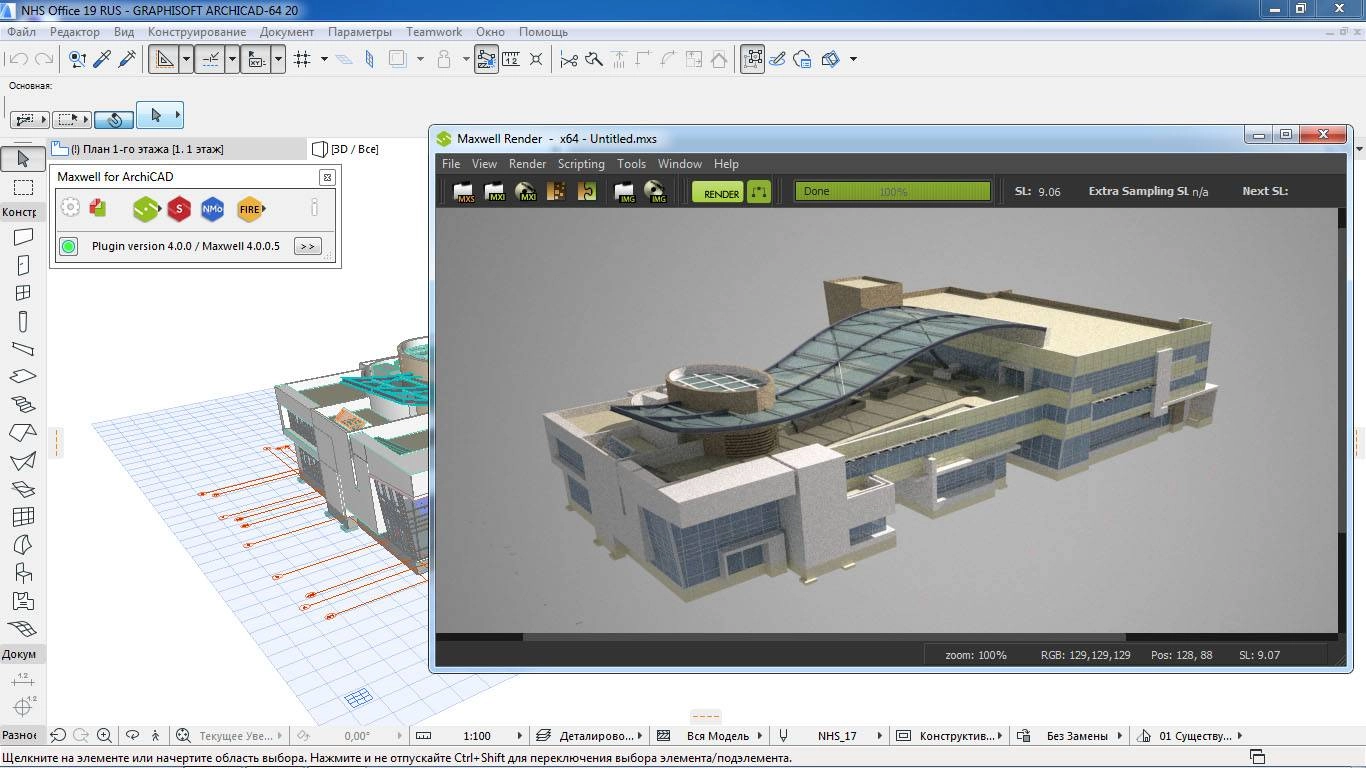
Task: Open the Teamwork menu
Action: pyautogui.click(x=434, y=32)
